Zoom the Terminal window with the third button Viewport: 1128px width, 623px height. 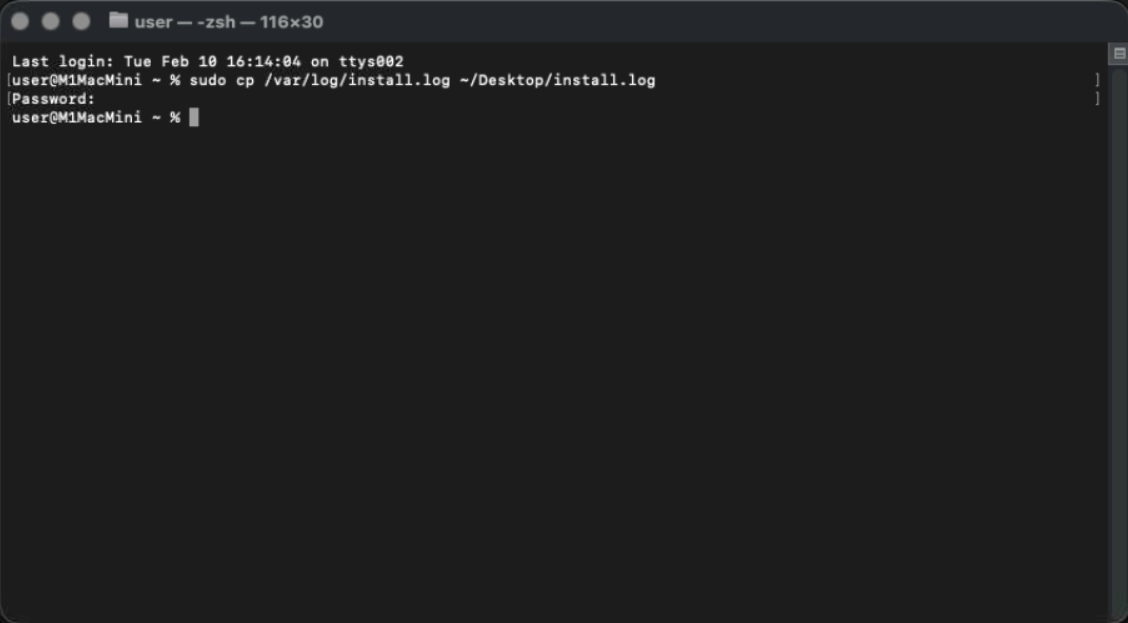click(81, 22)
